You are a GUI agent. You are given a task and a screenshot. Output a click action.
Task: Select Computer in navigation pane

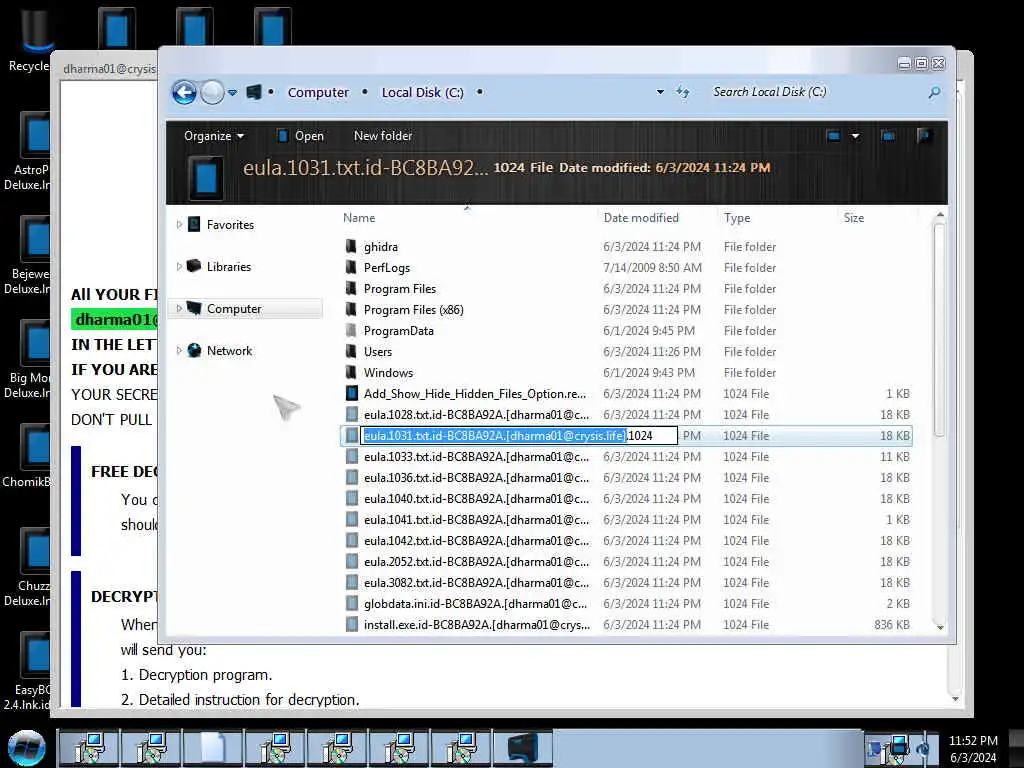[234, 308]
